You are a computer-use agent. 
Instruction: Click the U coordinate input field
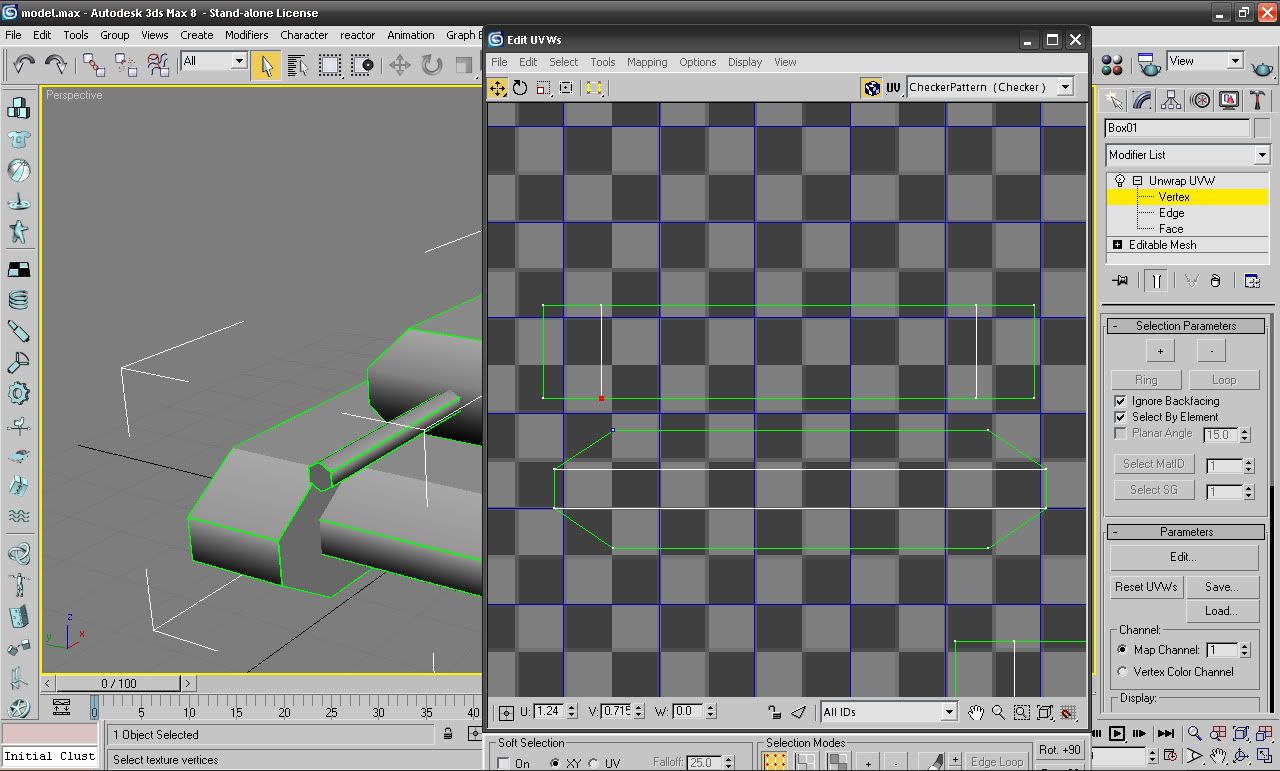[x=549, y=712]
